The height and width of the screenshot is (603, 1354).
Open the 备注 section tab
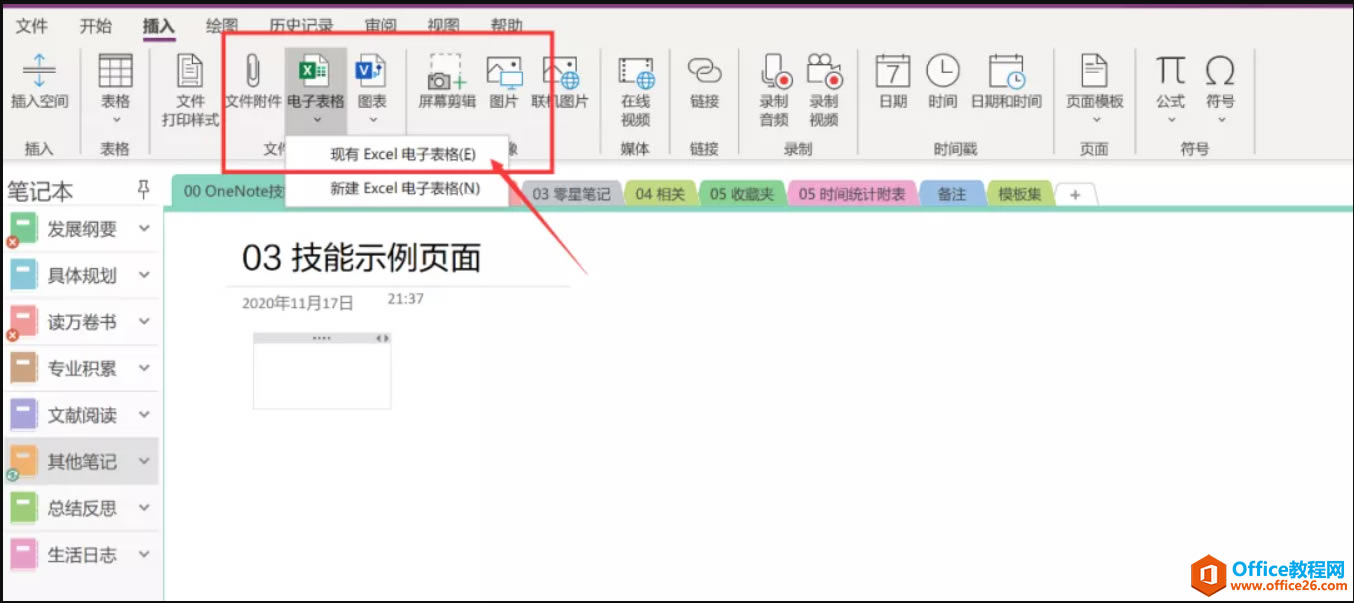click(952, 194)
